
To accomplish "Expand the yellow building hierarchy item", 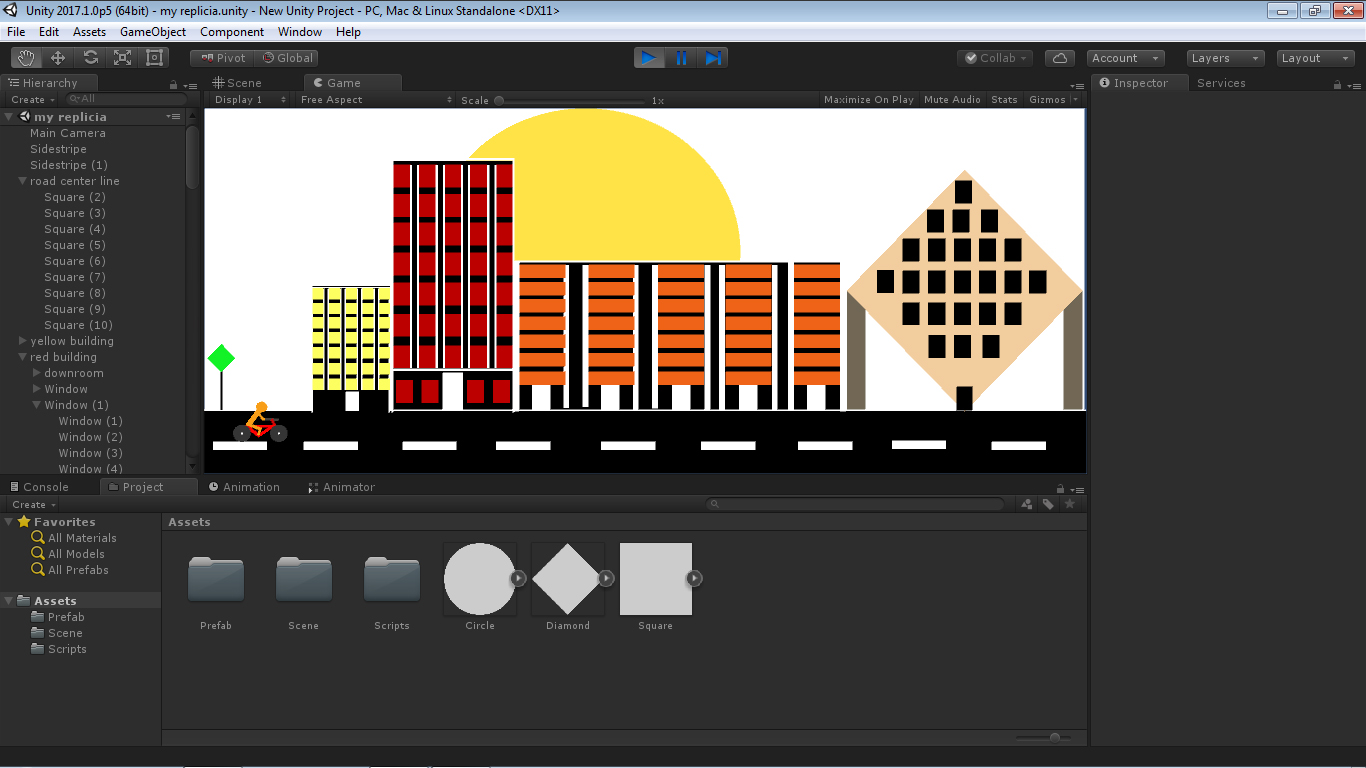I will tap(23, 341).
